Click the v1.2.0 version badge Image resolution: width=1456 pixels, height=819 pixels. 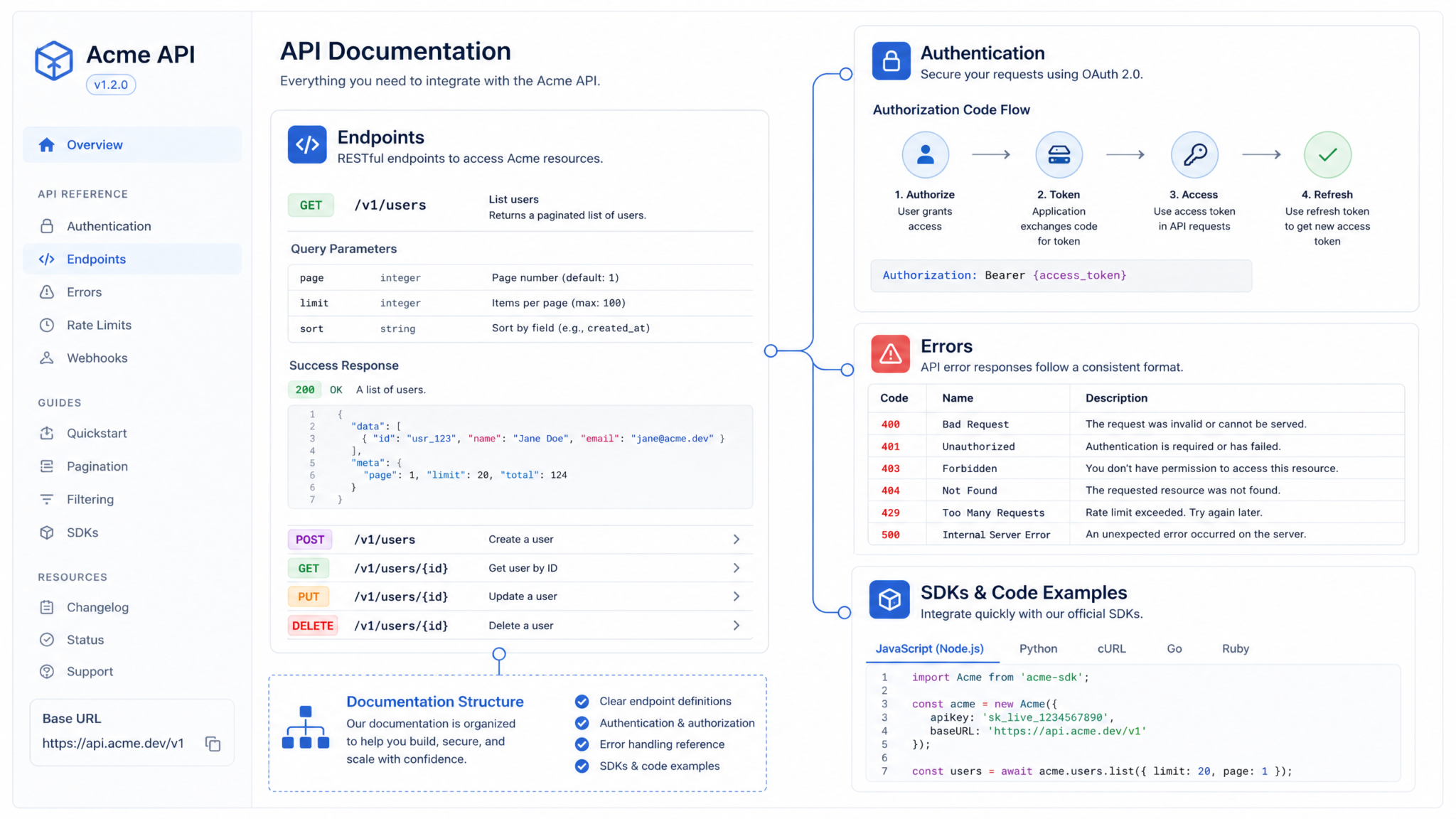111,85
